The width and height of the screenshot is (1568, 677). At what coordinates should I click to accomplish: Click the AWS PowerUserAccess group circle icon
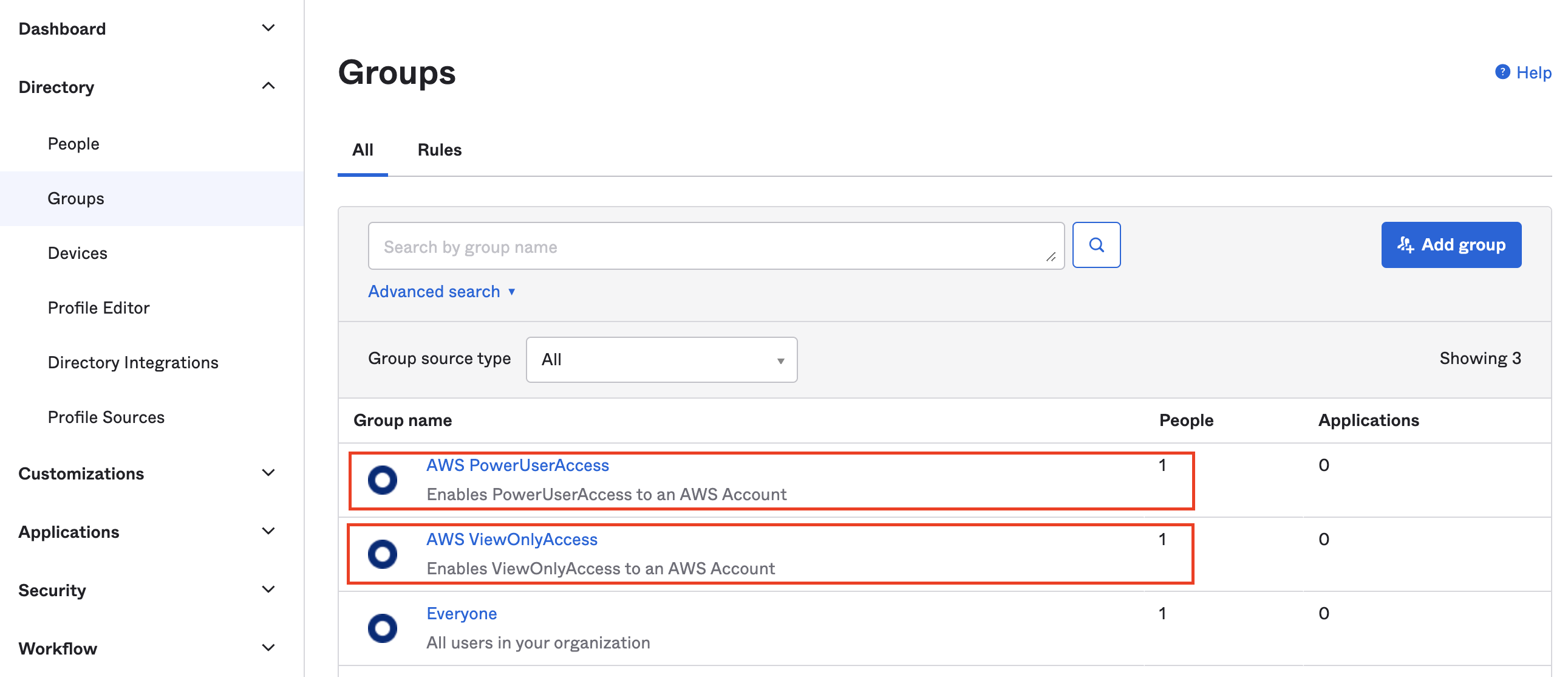click(382, 480)
